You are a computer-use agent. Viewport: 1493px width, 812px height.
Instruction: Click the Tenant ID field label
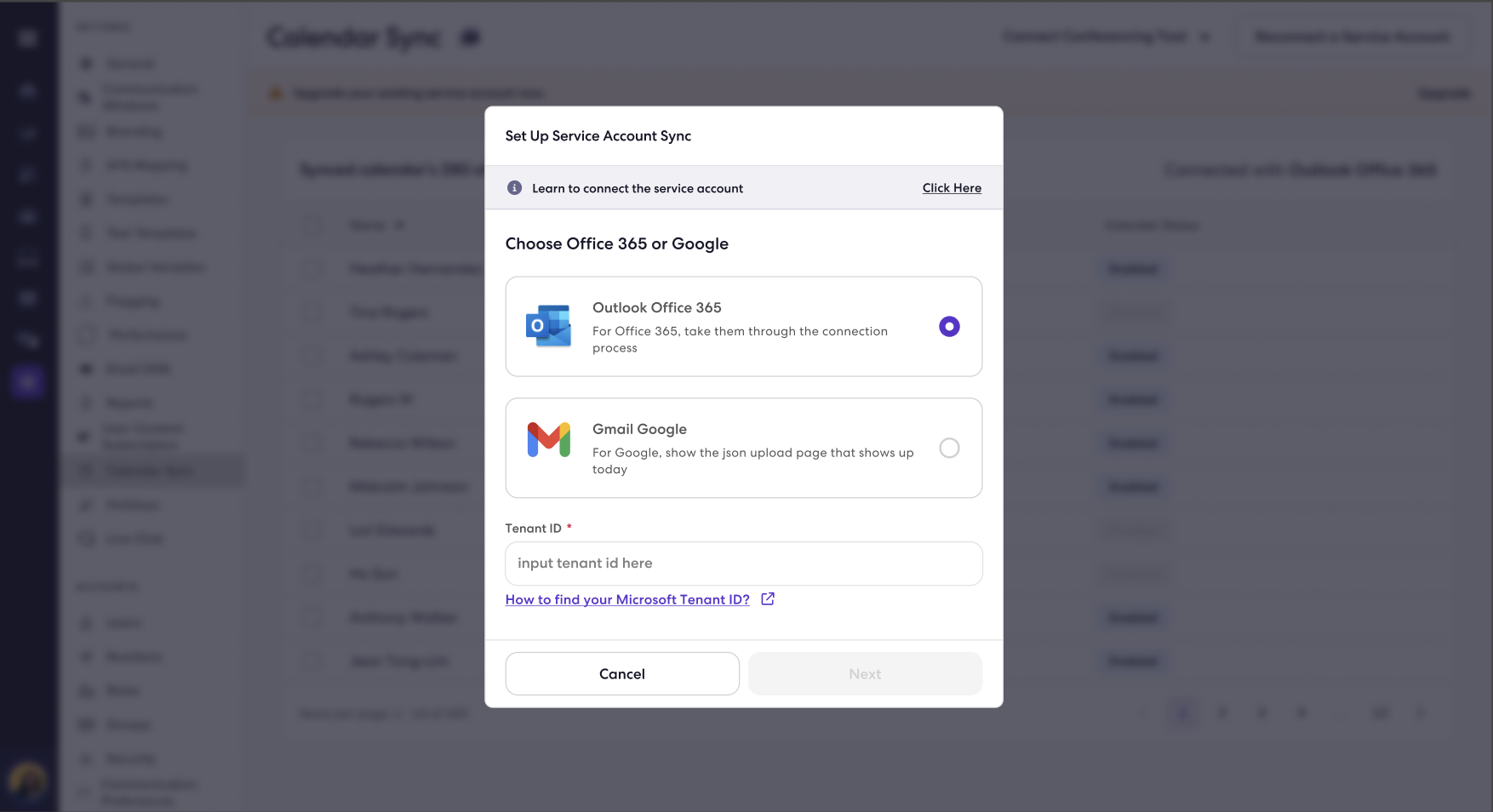click(x=534, y=529)
